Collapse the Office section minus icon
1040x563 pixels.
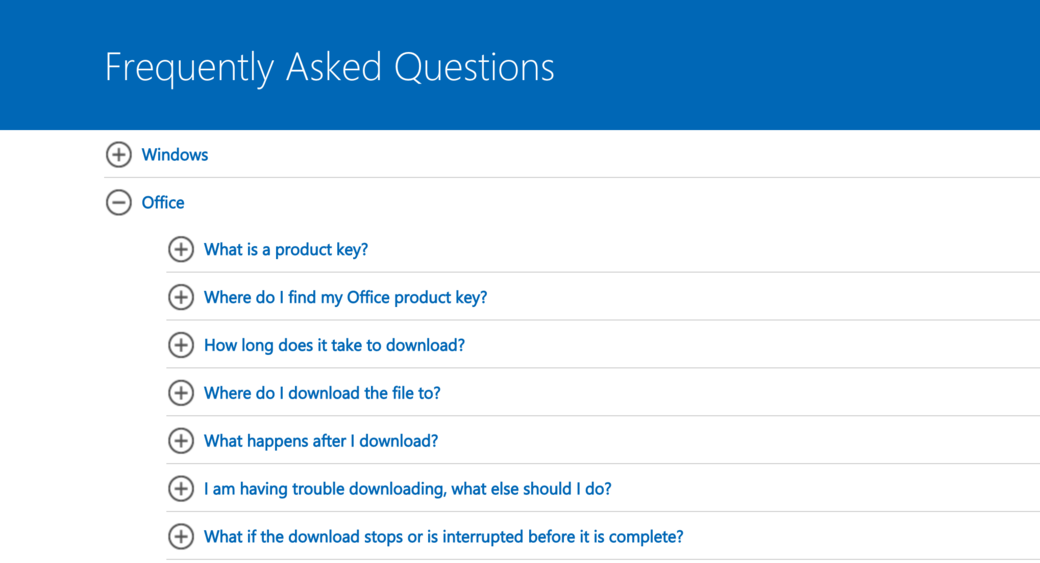coord(118,203)
